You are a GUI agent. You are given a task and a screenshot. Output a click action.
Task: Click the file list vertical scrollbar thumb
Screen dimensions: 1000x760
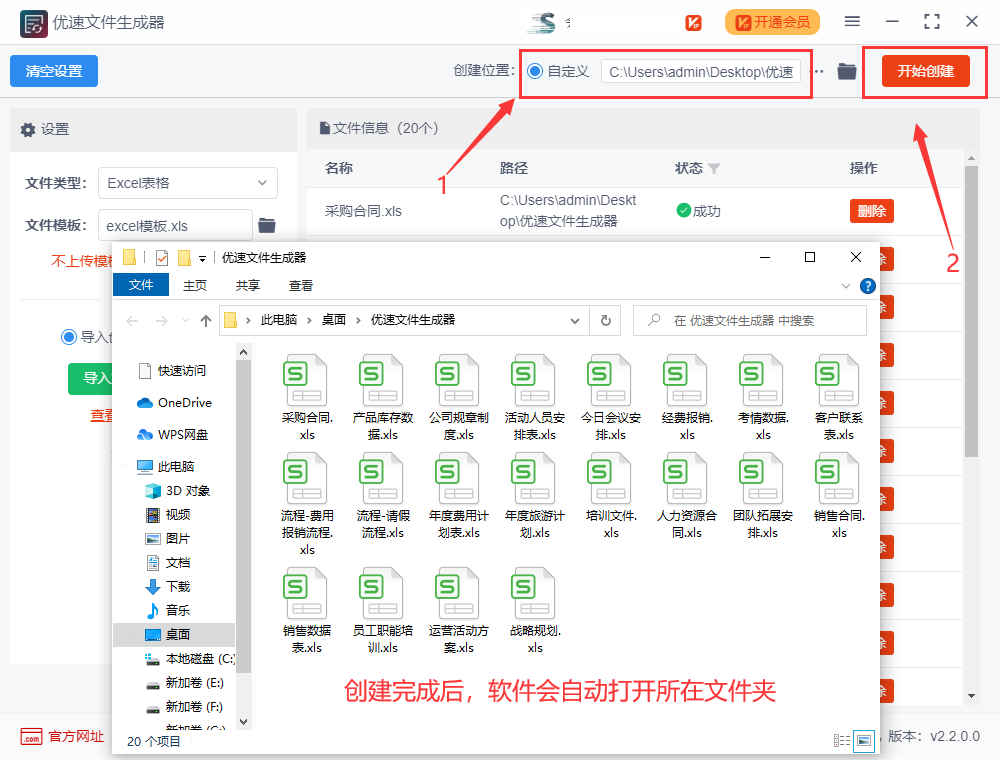coord(971,311)
